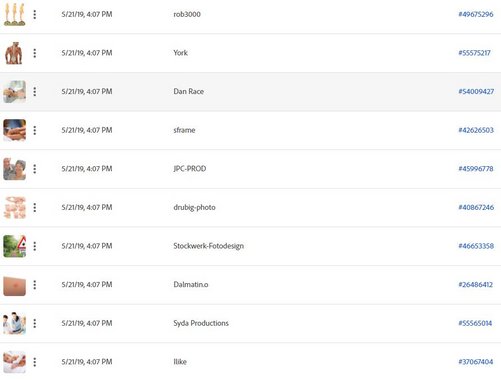The width and height of the screenshot is (501, 380).
Task: Select the Stockwerk-Fotodesign warning sign thumbnail
Action: coord(15,246)
